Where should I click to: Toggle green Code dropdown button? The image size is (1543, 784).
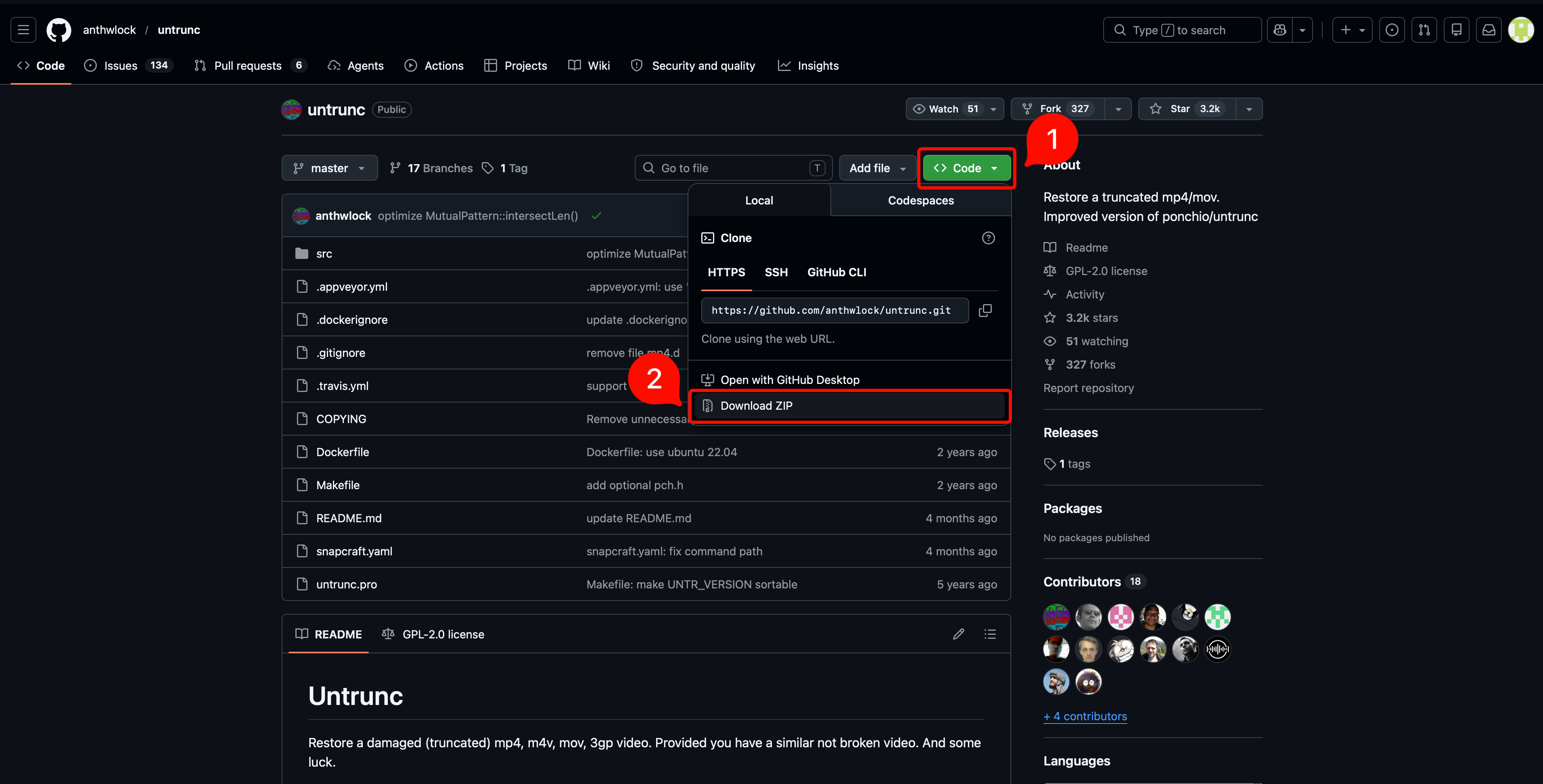(967, 168)
